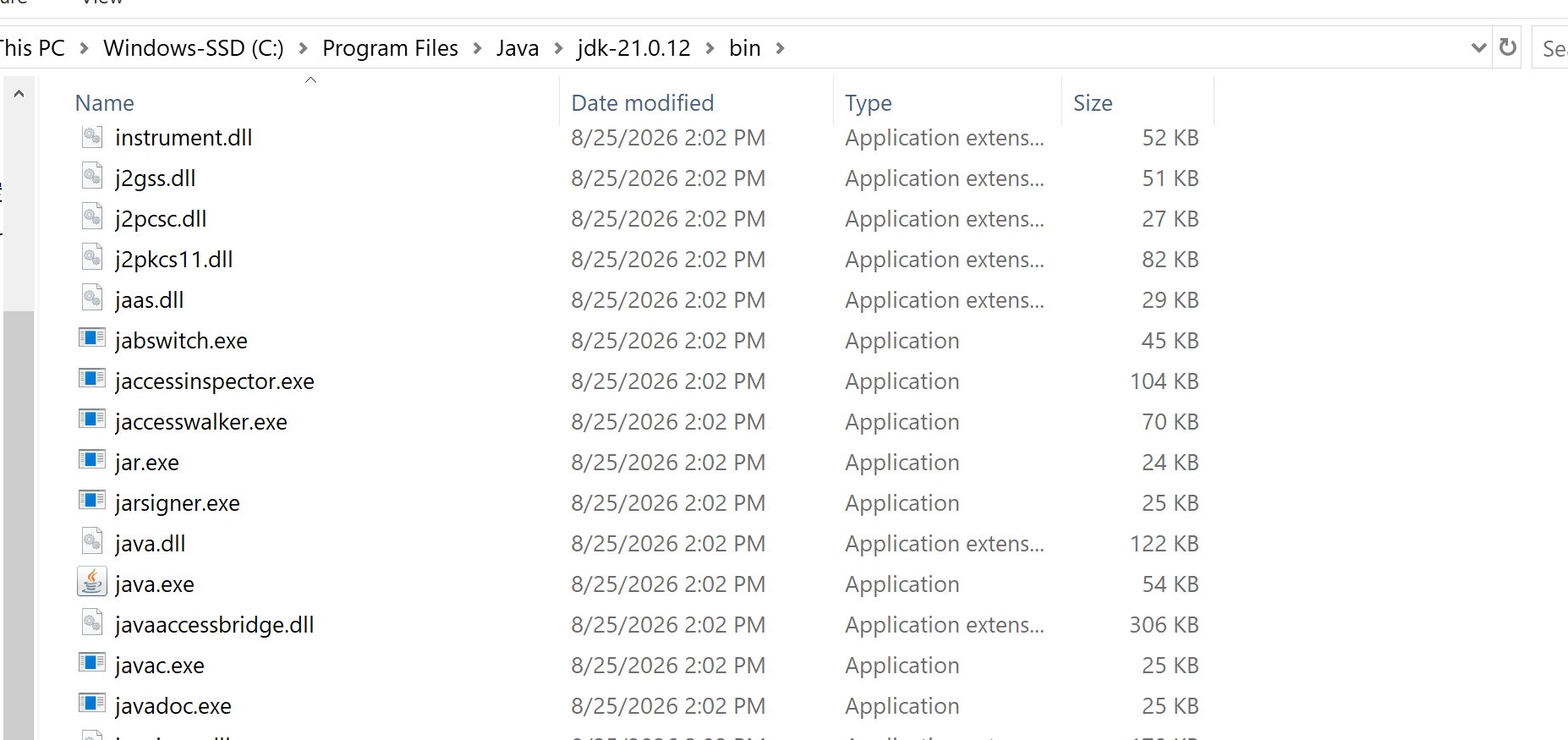This screenshot has height=740, width=1568.
Task: Navigate to the jdk-21.0.12 breadcrumb
Action: click(634, 48)
